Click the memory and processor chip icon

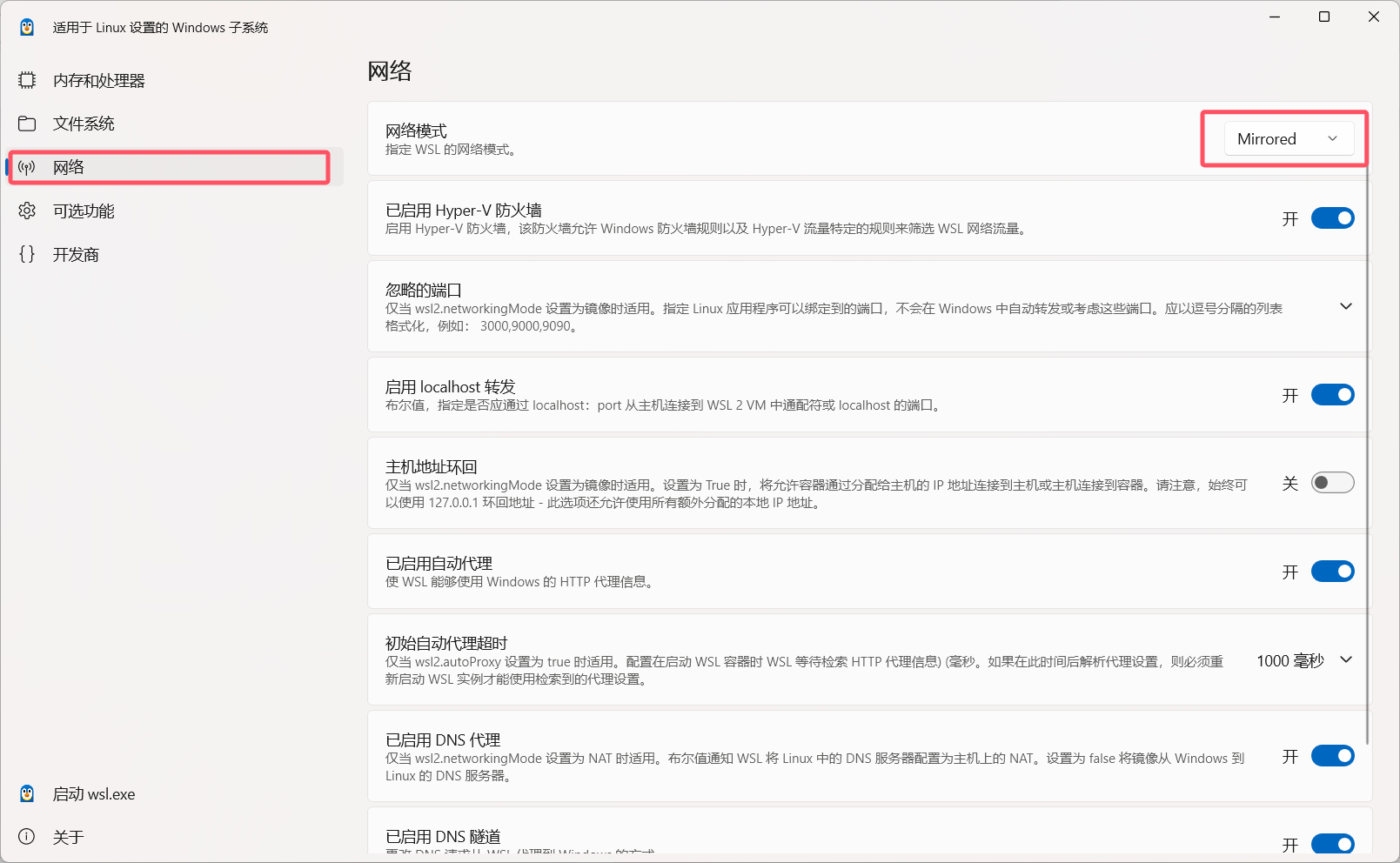click(27, 80)
